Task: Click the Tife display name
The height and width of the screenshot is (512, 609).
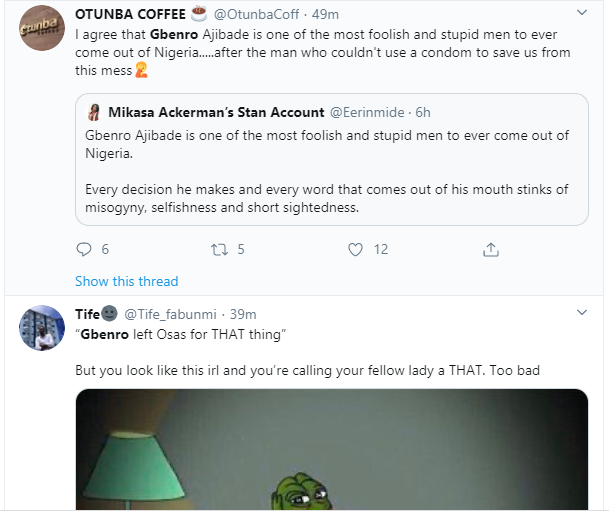Action: coord(87,314)
